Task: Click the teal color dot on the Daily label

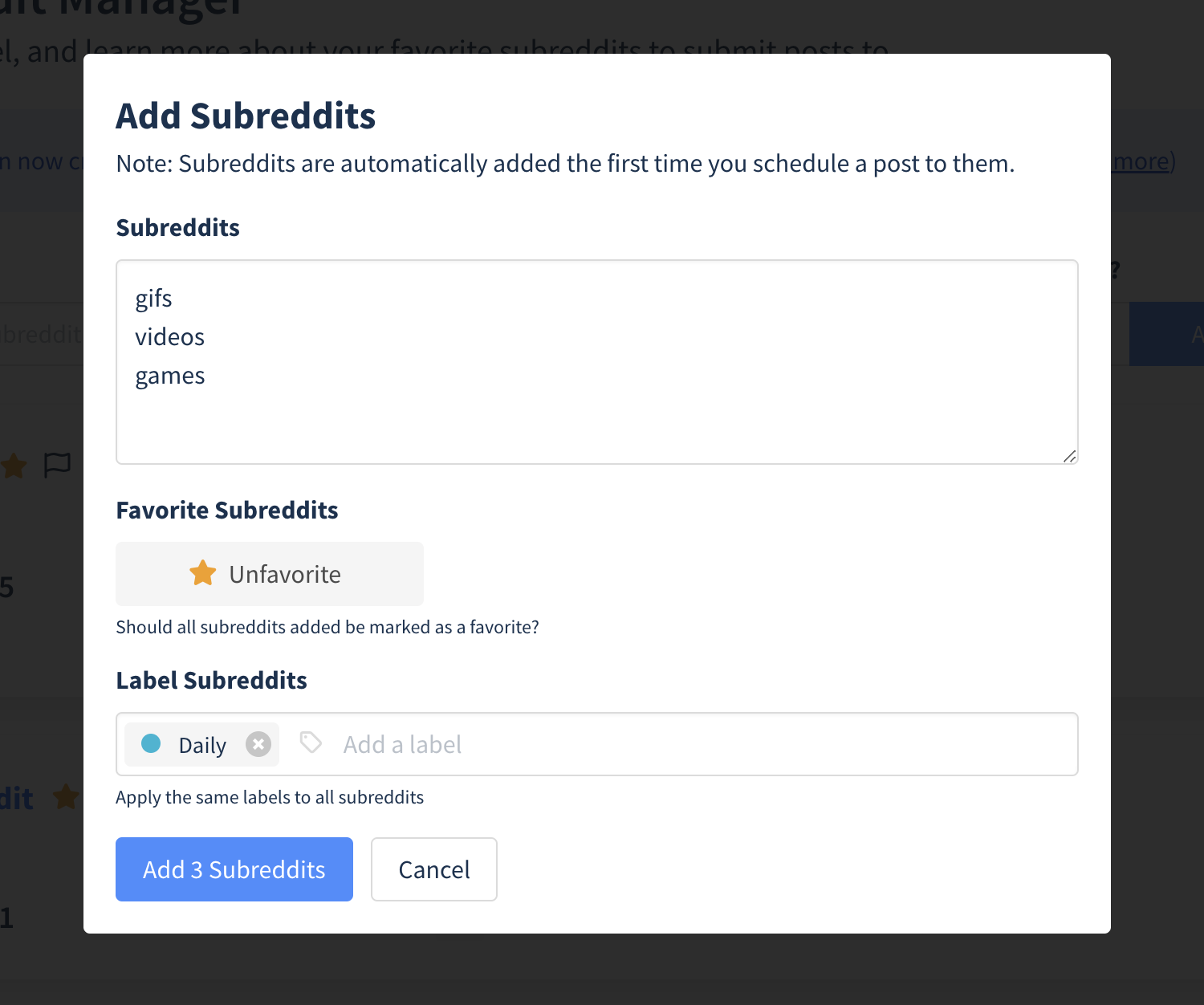Action: tap(151, 744)
